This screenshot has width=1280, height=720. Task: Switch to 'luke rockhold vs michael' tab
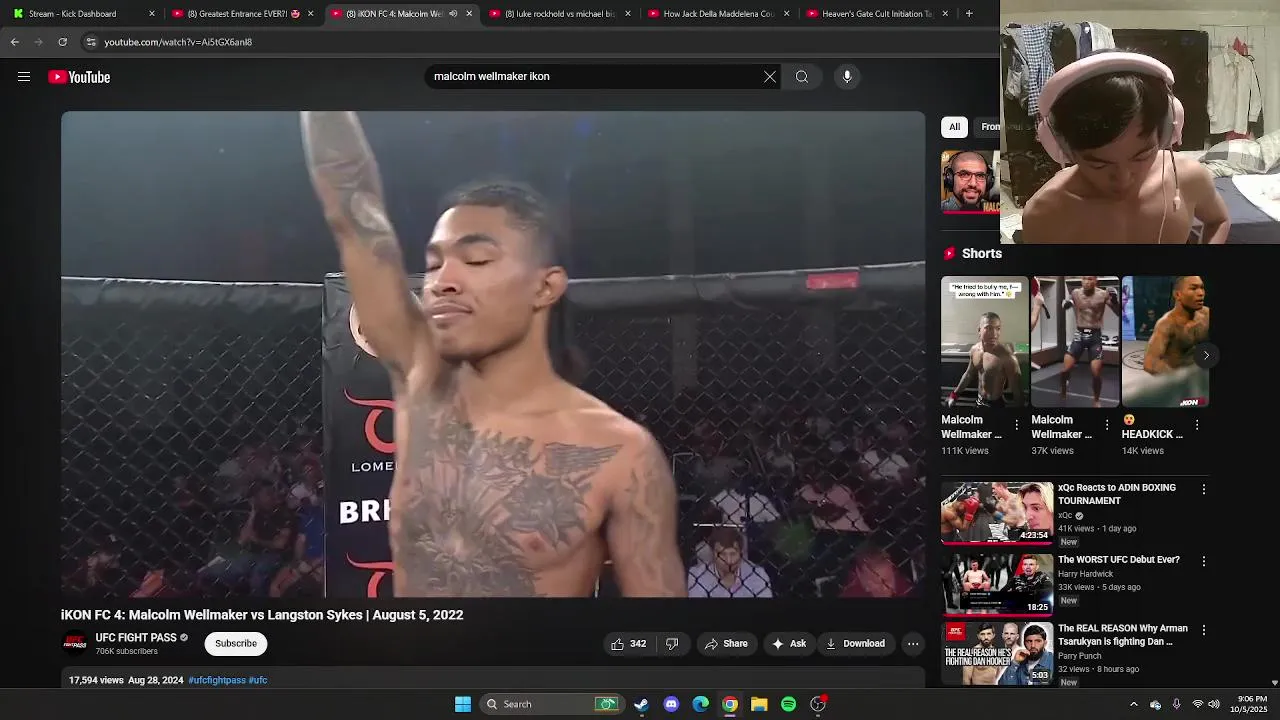point(560,14)
